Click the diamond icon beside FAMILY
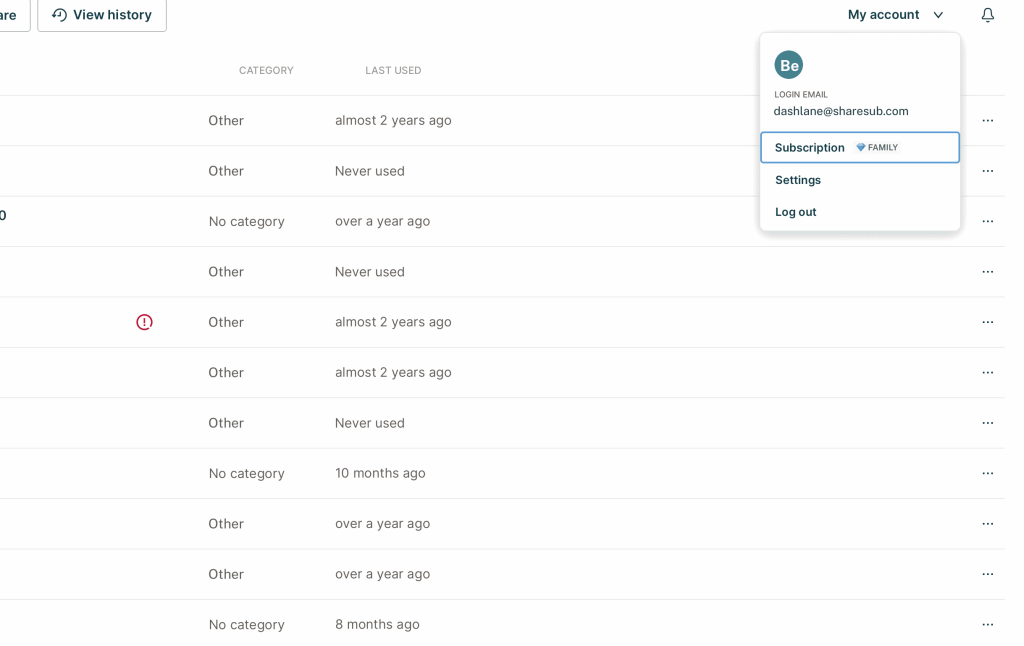 [x=861, y=148]
